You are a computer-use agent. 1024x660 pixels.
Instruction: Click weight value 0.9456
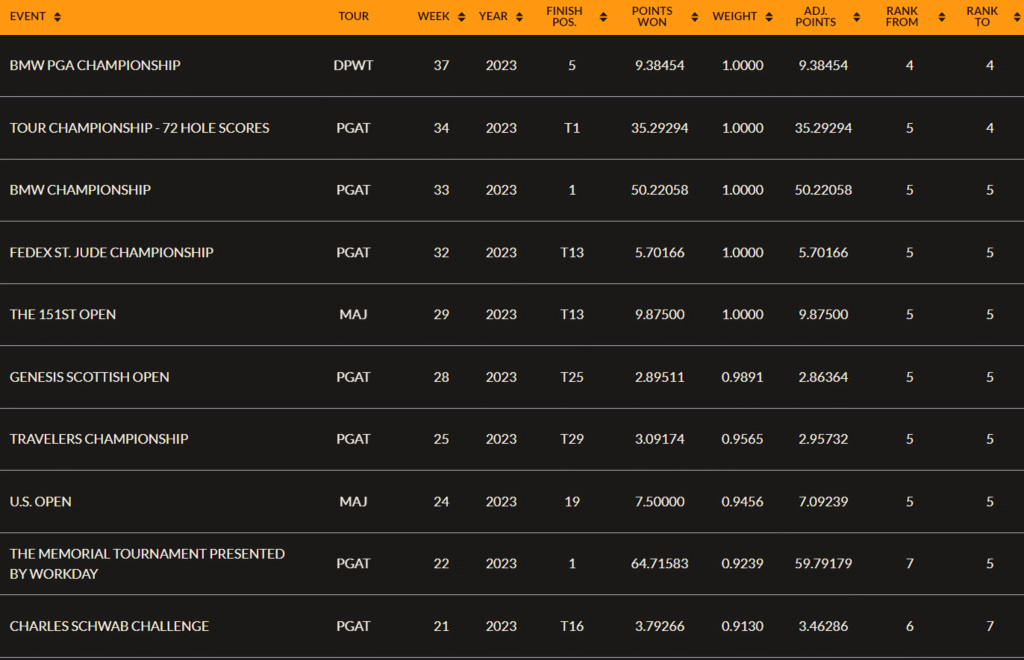(743, 502)
